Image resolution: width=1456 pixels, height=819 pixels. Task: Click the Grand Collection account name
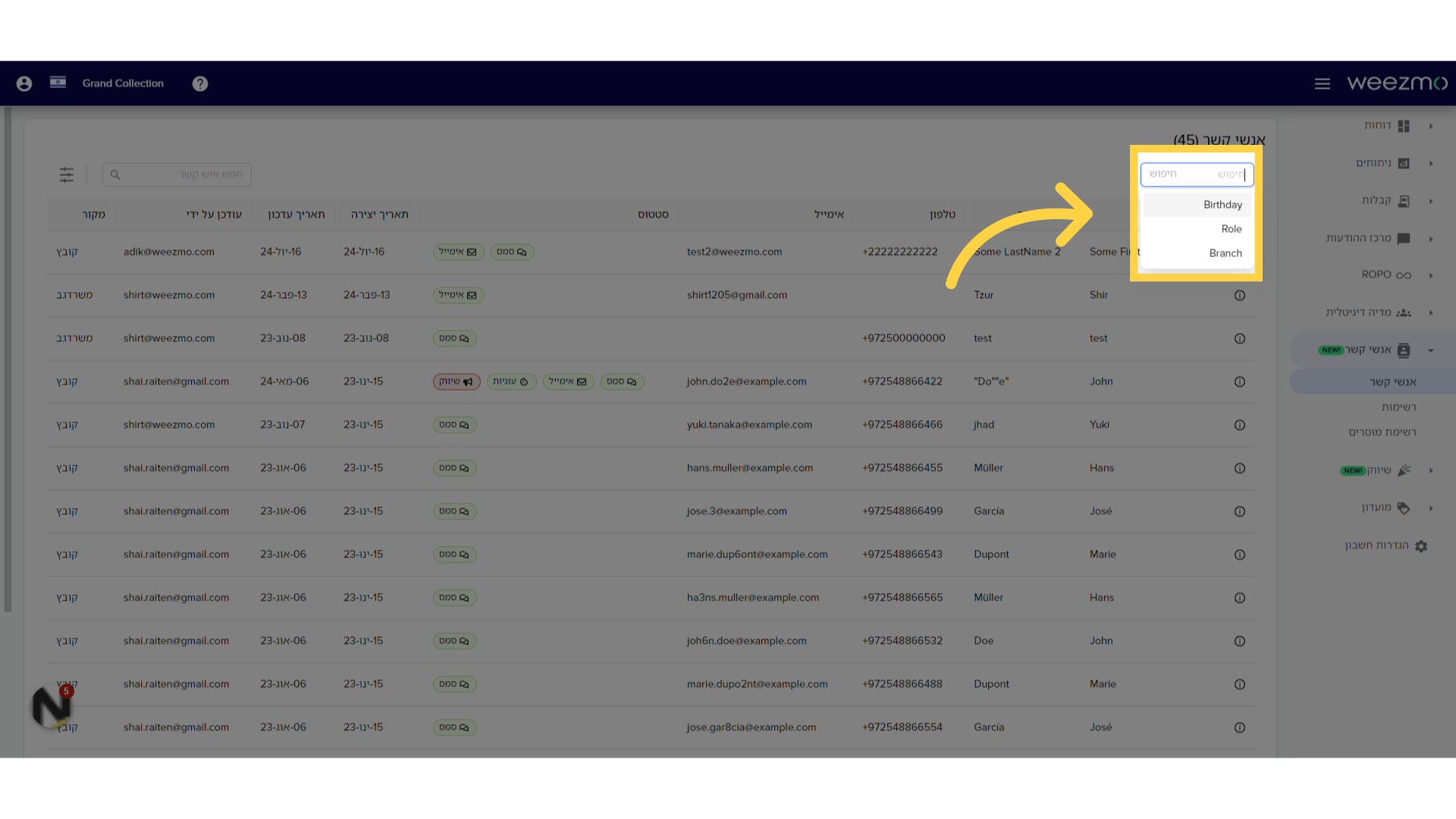(123, 83)
